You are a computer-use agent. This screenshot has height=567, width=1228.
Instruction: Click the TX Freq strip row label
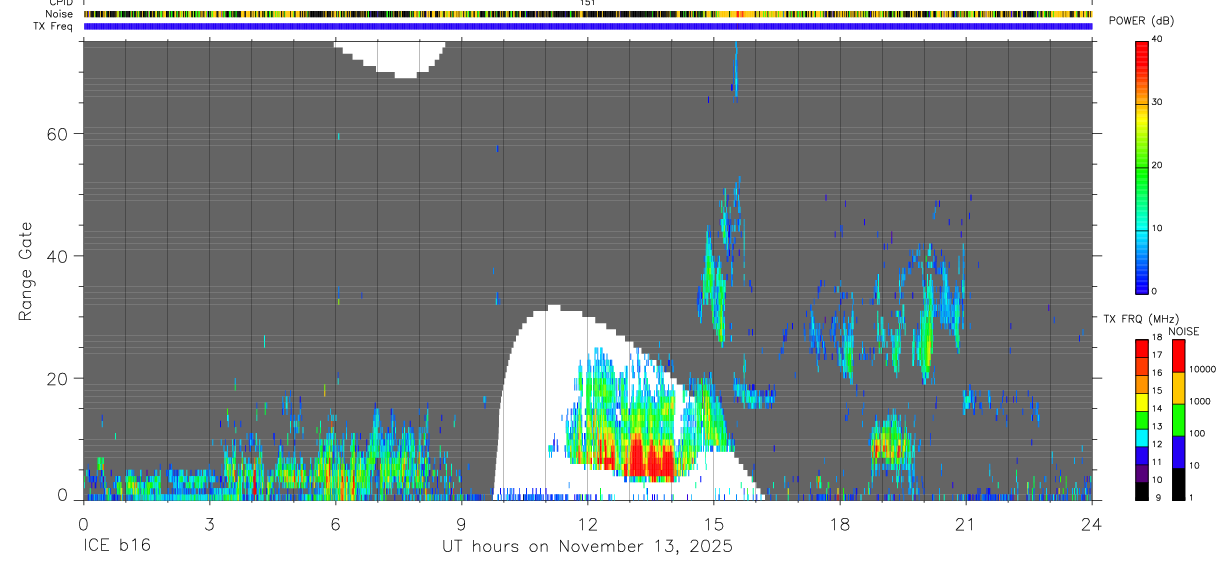(x=54, y=26)
